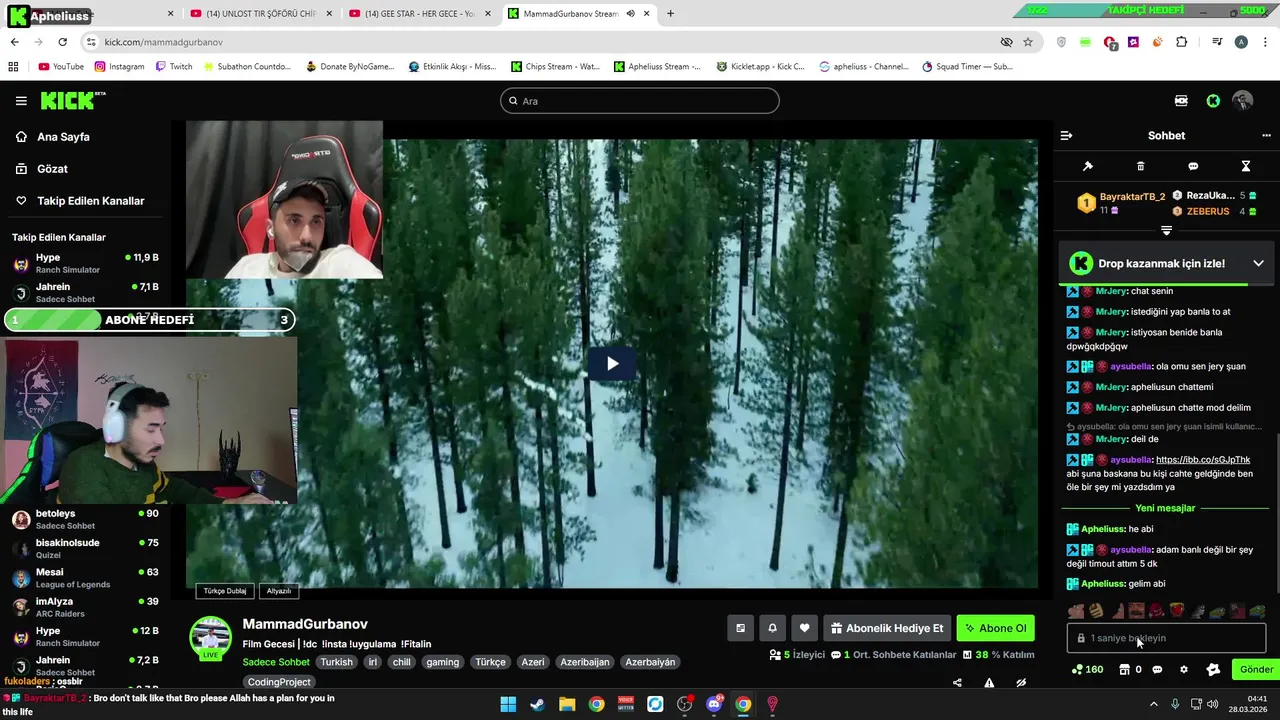The image size is (1280, 720).
Task: Collapse the chat panel with the arrow icon
Action: click(x=1066, y=135)
